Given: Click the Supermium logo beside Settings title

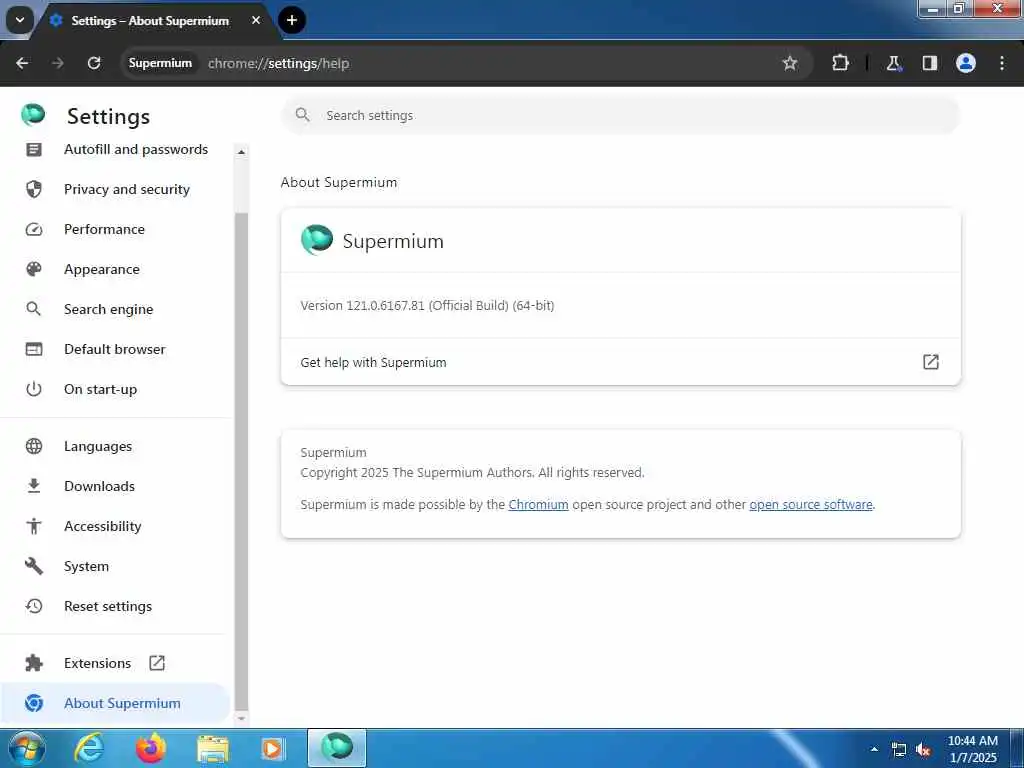Looking at the screenshot, I should (33, 114).
